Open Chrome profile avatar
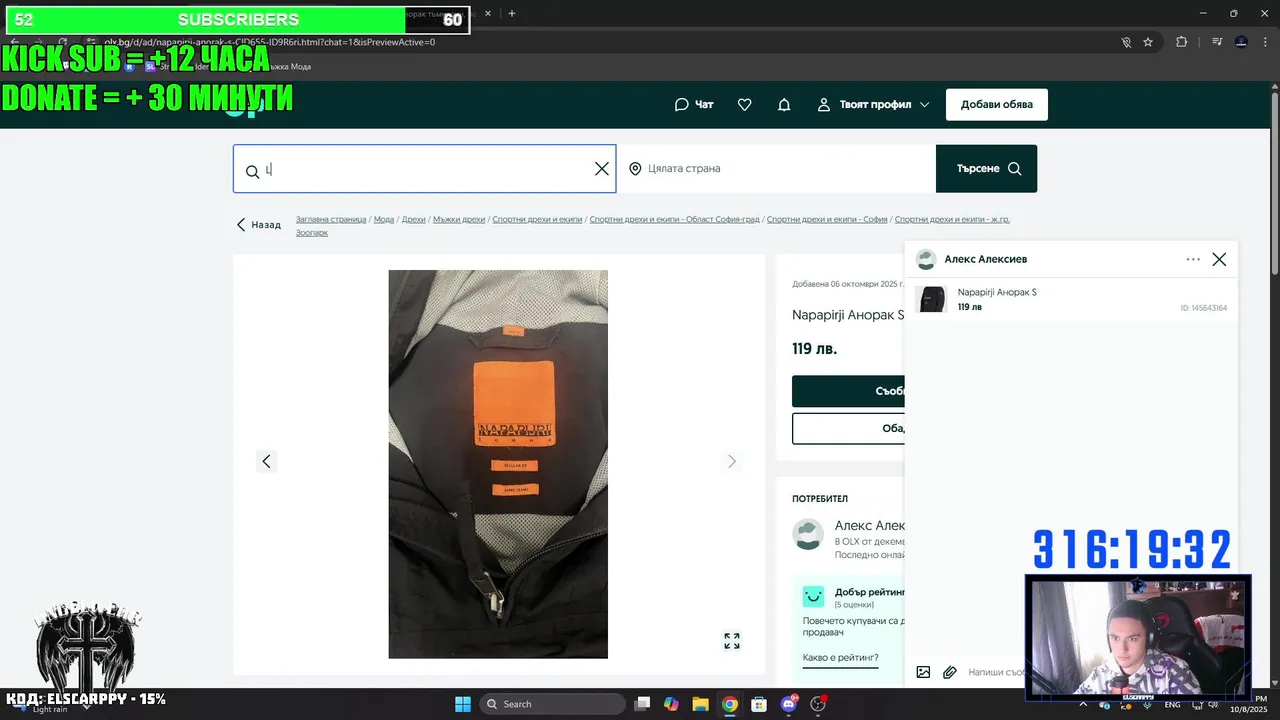1280x720 pixels. [x=1241, y=42]
